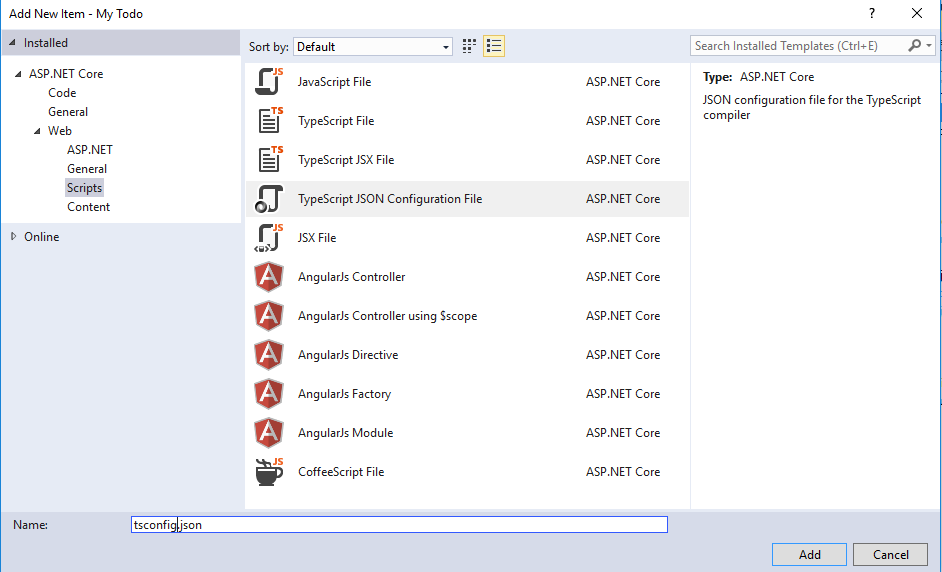Switch to medium icons list view
Viewport: 942px width, 572px height.
click(494, 46)
